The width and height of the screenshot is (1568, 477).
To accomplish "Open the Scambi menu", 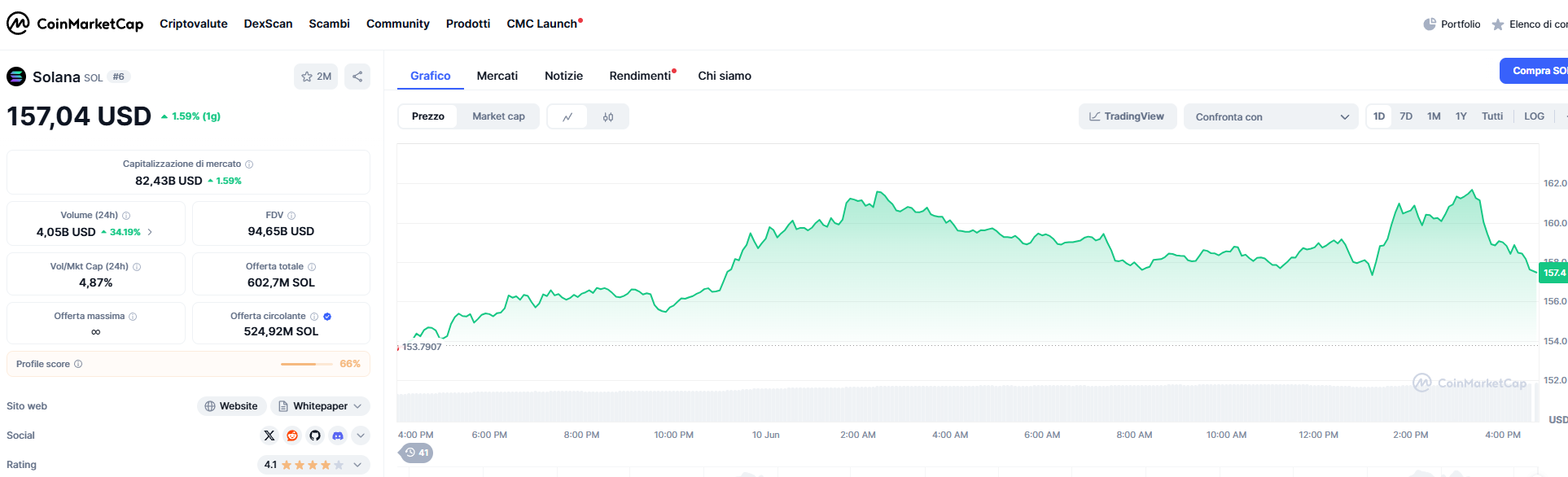I will 329,24.
